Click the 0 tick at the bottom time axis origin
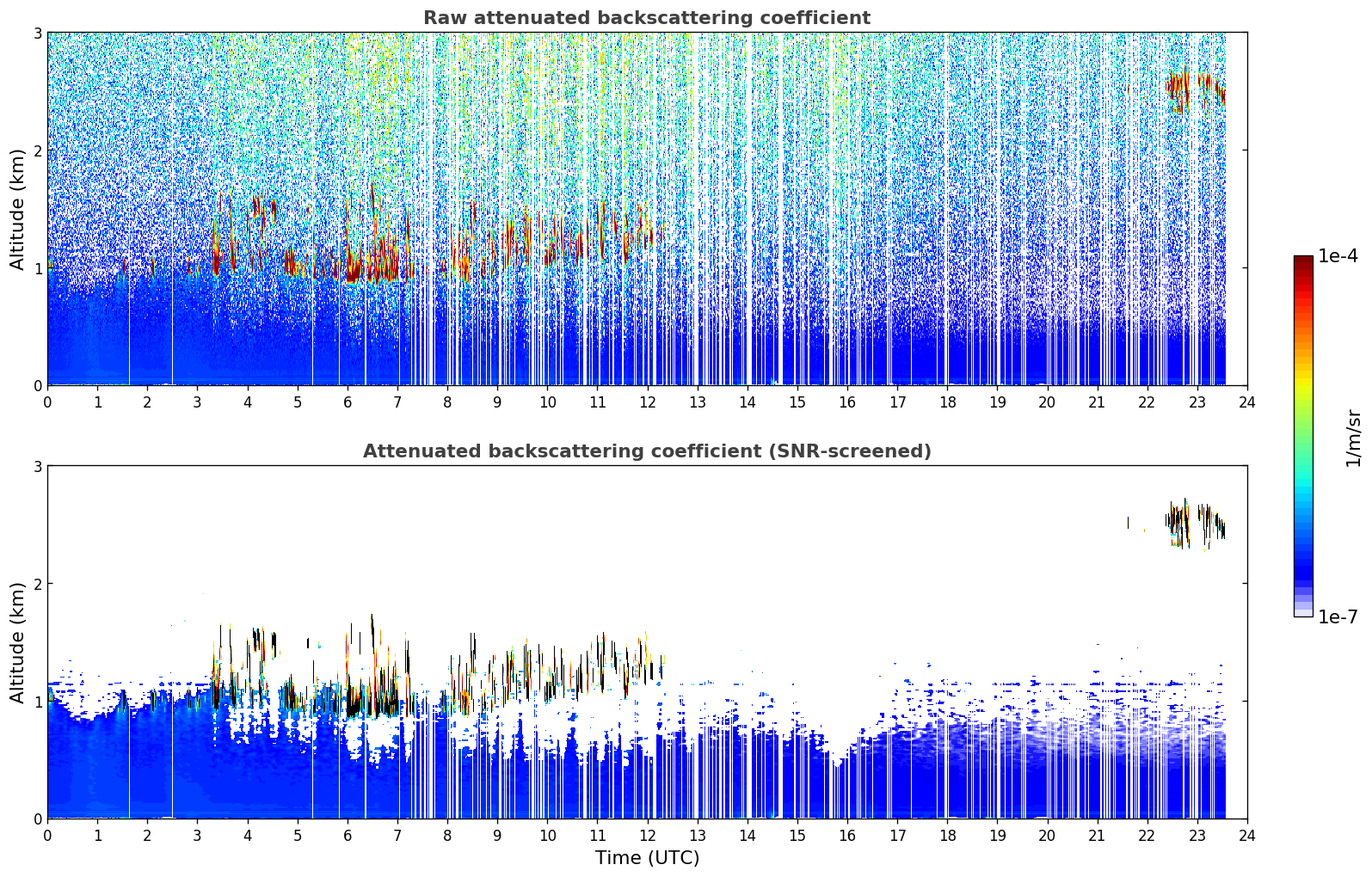Image resolution: width=1372 pixels, height=877 pixels. click(x=47, y=836)
